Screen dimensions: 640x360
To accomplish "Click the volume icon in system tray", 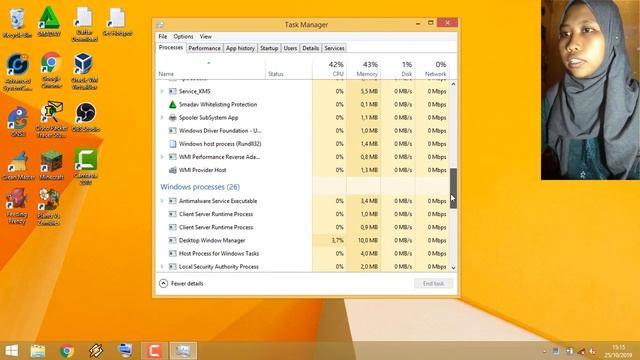I will point(593,351).
